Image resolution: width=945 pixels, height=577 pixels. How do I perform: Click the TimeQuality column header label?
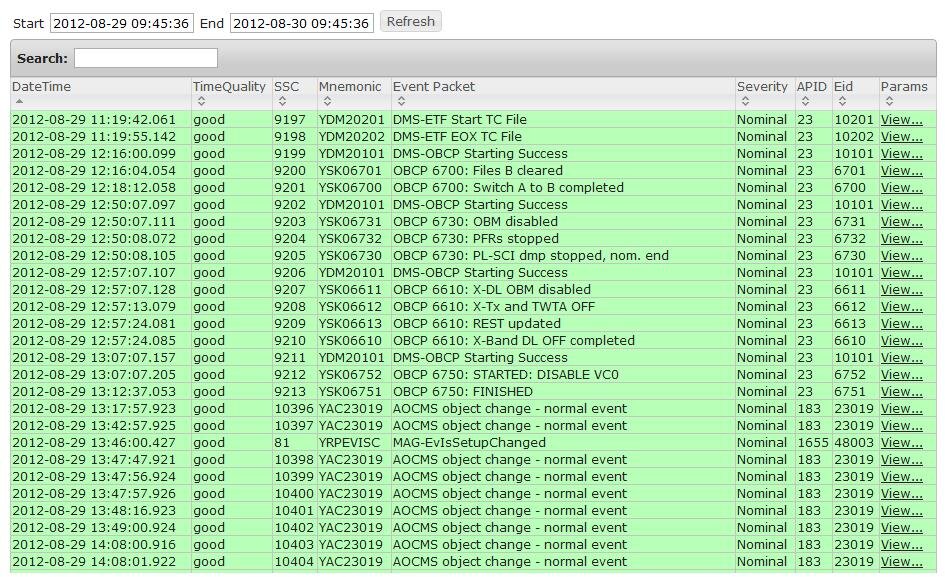pyautogui.click(x=229, y=86)
